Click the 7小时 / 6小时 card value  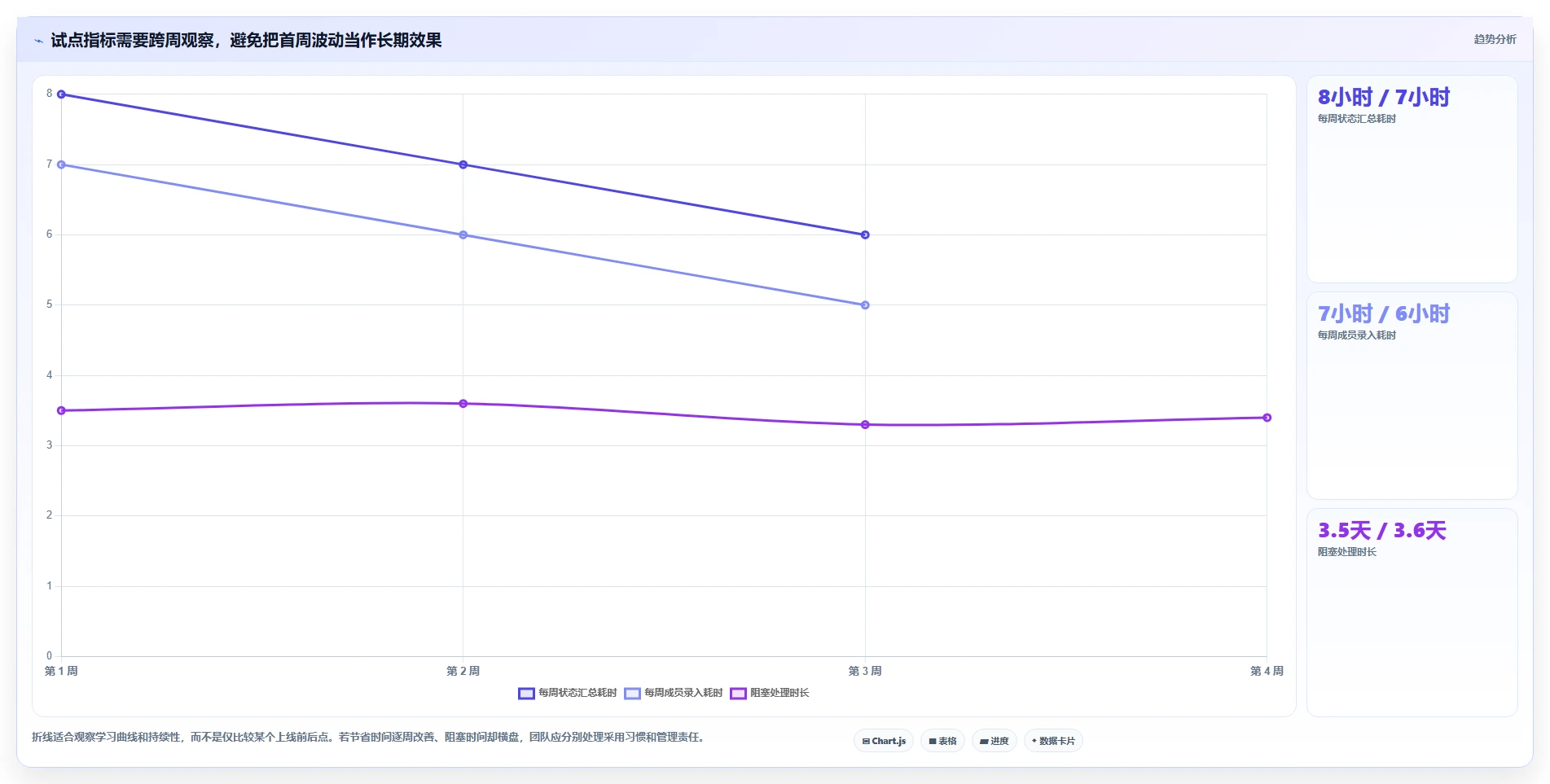(x=1384, y=314)
